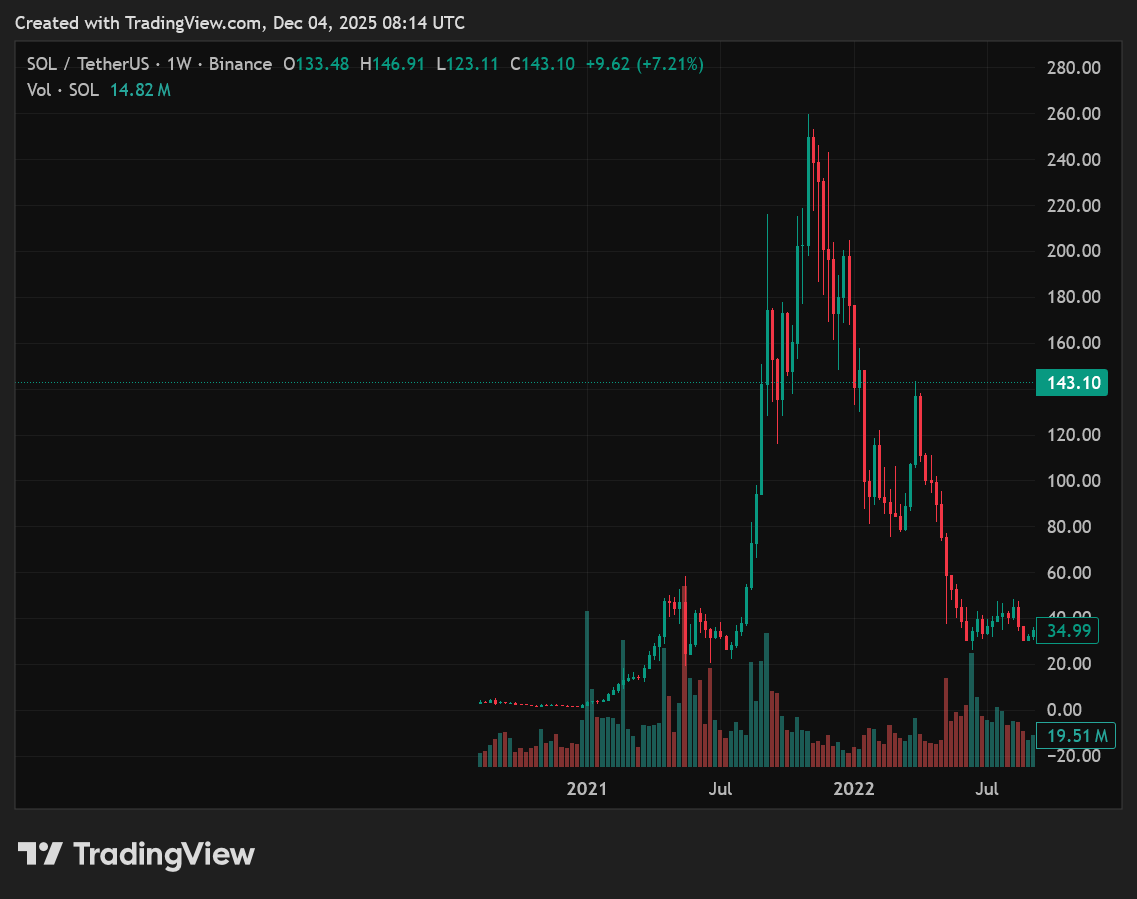The image size is (1137, 899).
Task: Click the 34.99 price label on axis
Action: (1067, 630)
